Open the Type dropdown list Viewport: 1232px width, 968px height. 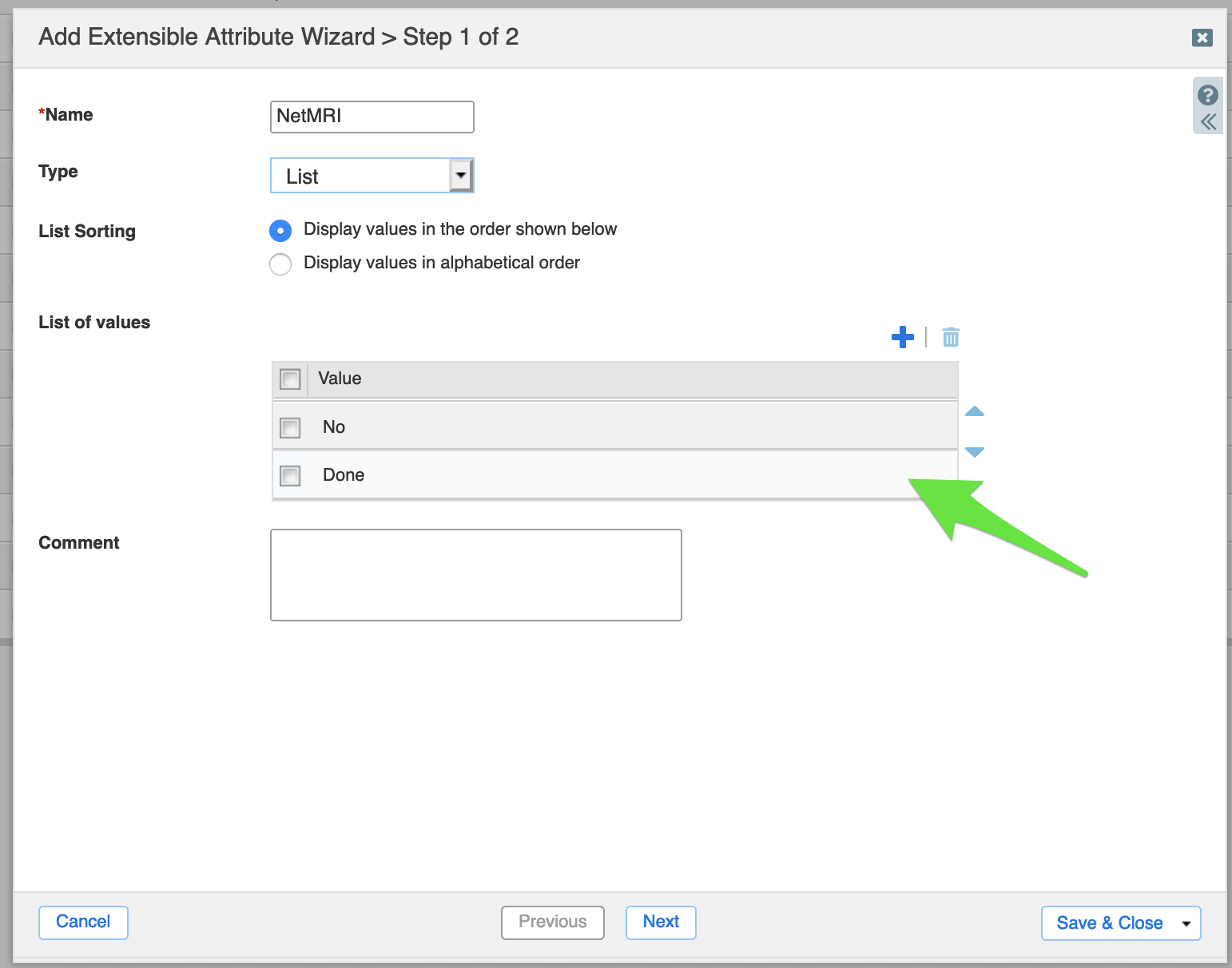(x=460, y=176)
